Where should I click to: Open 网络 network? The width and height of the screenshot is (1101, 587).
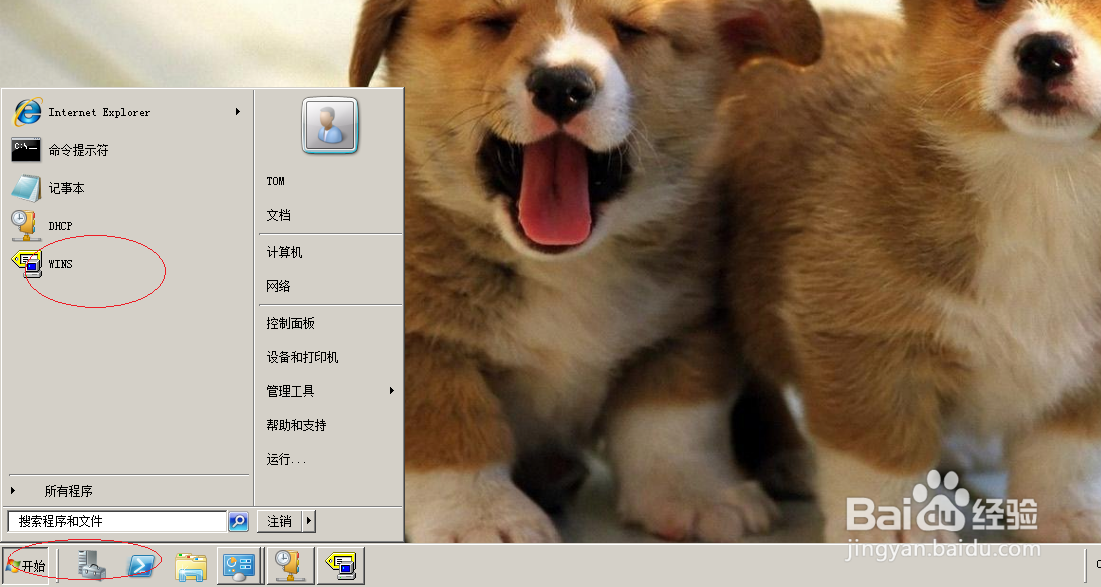(278, 286)
